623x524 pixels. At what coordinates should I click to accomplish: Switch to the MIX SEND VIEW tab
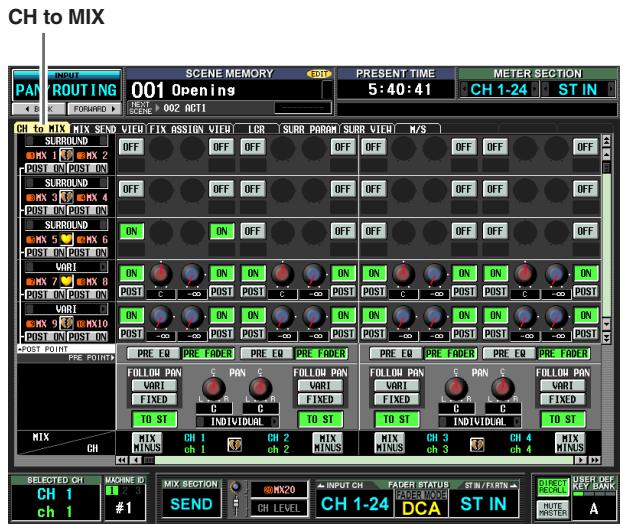pos(108,129)
